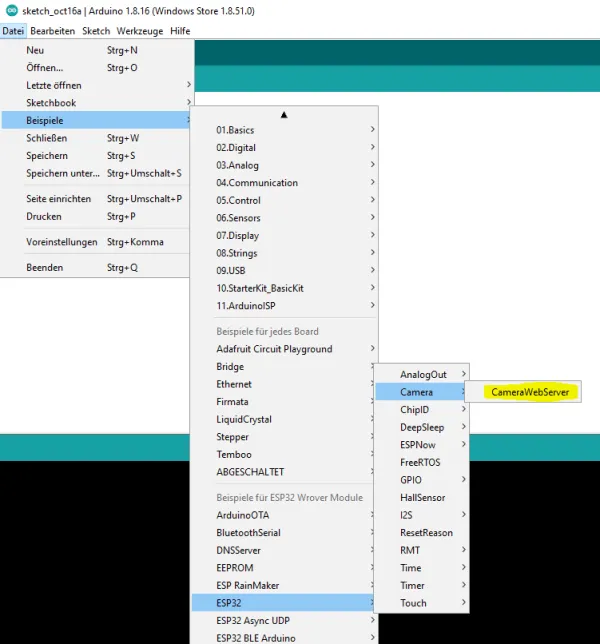Click the scroll-up arrow atop examples list

284,115
